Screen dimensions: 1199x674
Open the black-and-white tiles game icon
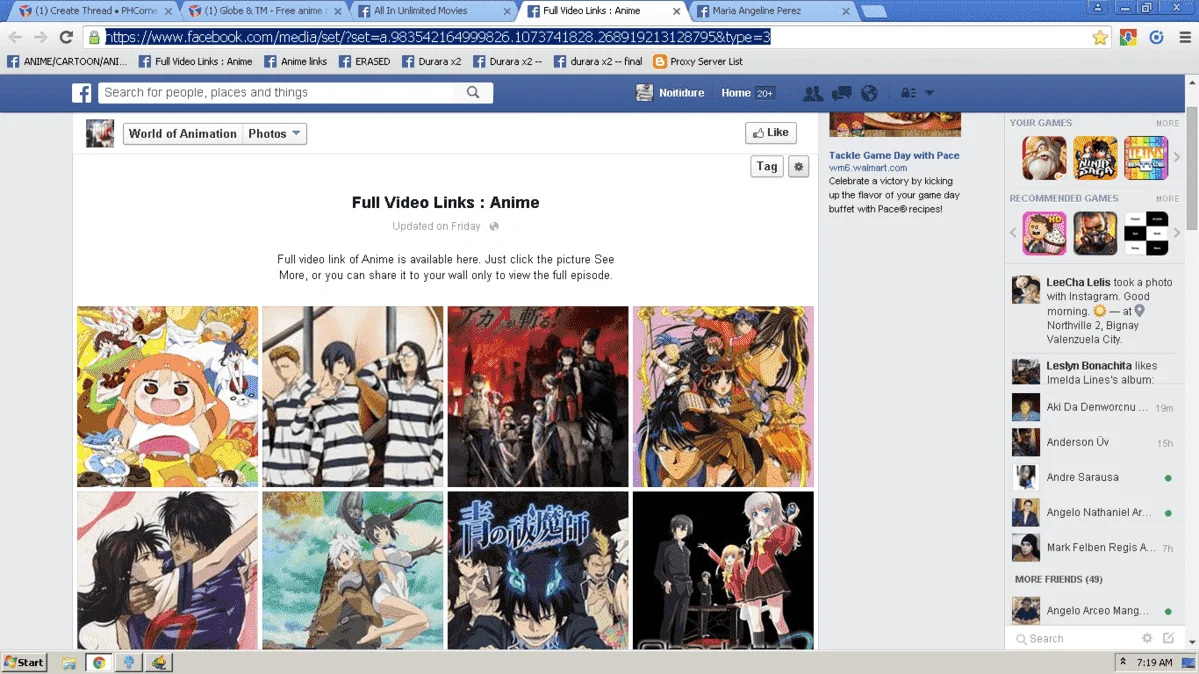click(x=1145, y=233)
